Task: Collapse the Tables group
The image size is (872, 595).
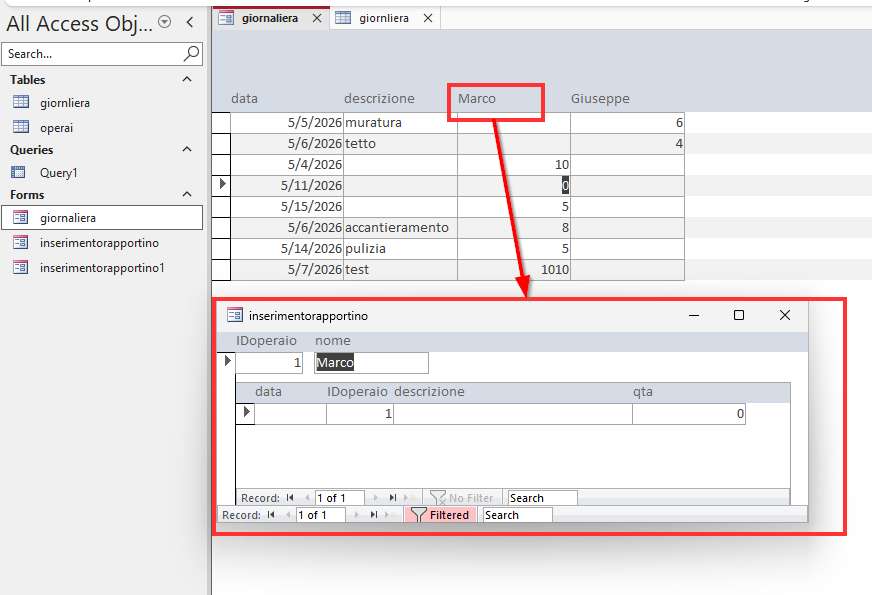Action: pyautogui.click(x=187, y=80)
